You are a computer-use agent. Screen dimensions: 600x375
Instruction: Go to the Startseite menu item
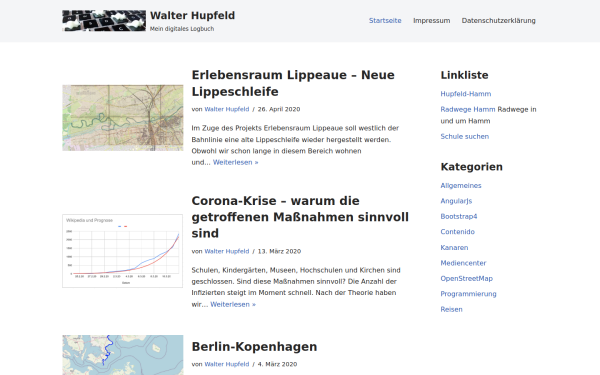[x=385, y=21]
